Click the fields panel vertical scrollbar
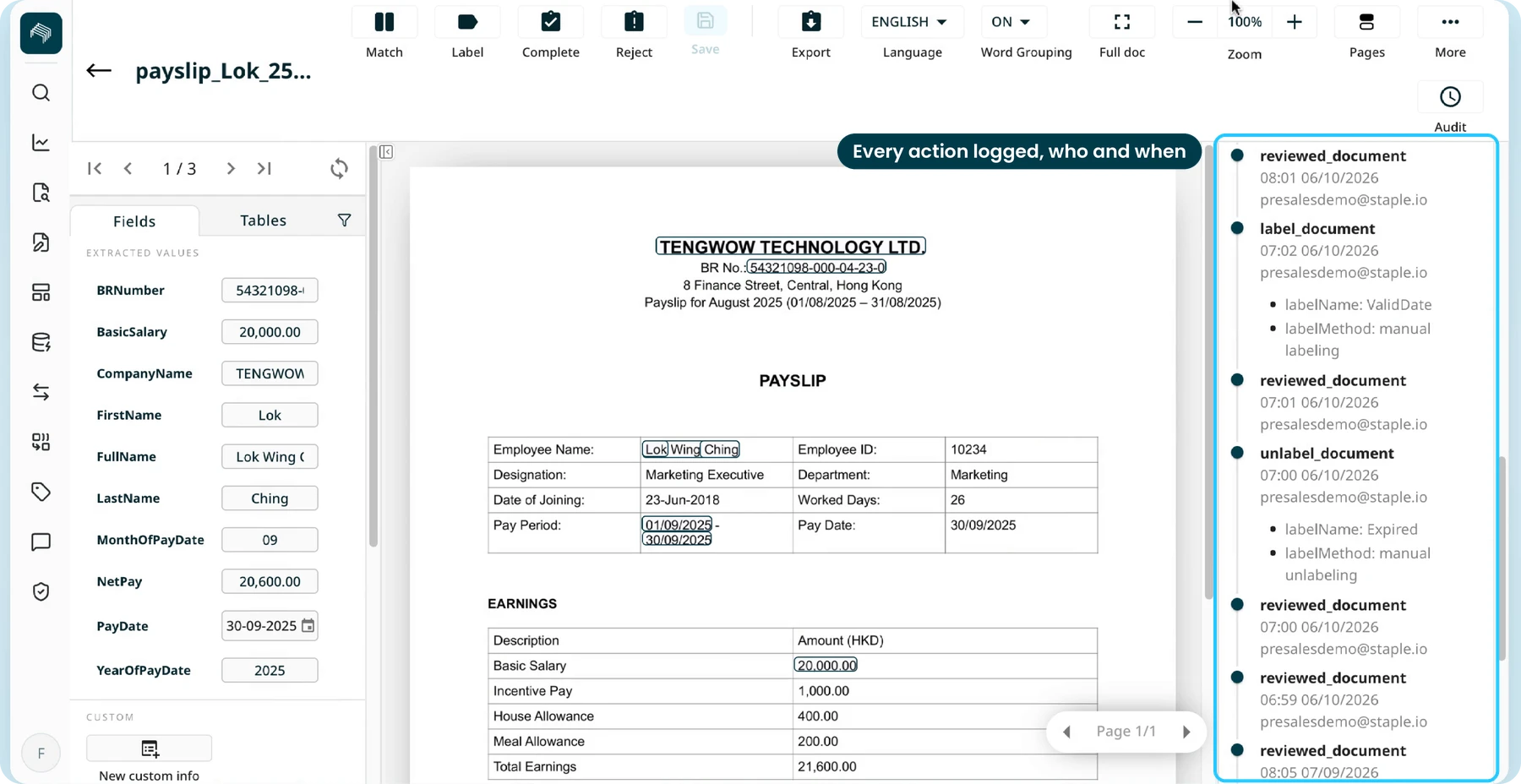1521x784 pixels. [373, 346]
